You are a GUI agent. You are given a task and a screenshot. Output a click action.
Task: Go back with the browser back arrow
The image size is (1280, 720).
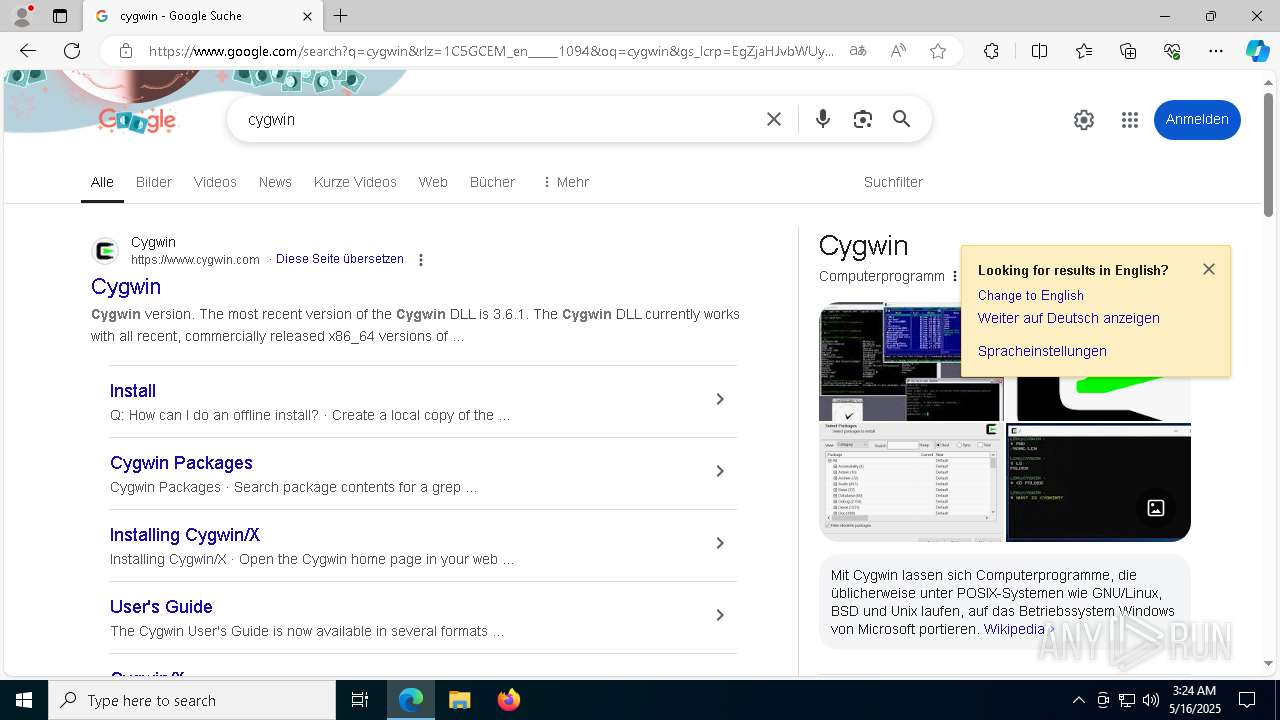(x=28, y=51)
